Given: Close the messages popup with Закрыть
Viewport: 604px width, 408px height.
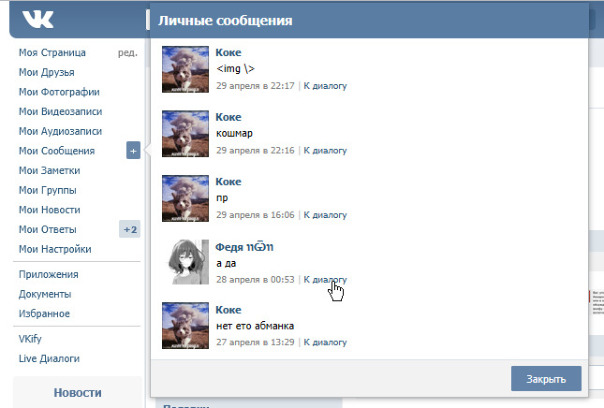Looking at the screenshot, I should (x=546, y=379).
